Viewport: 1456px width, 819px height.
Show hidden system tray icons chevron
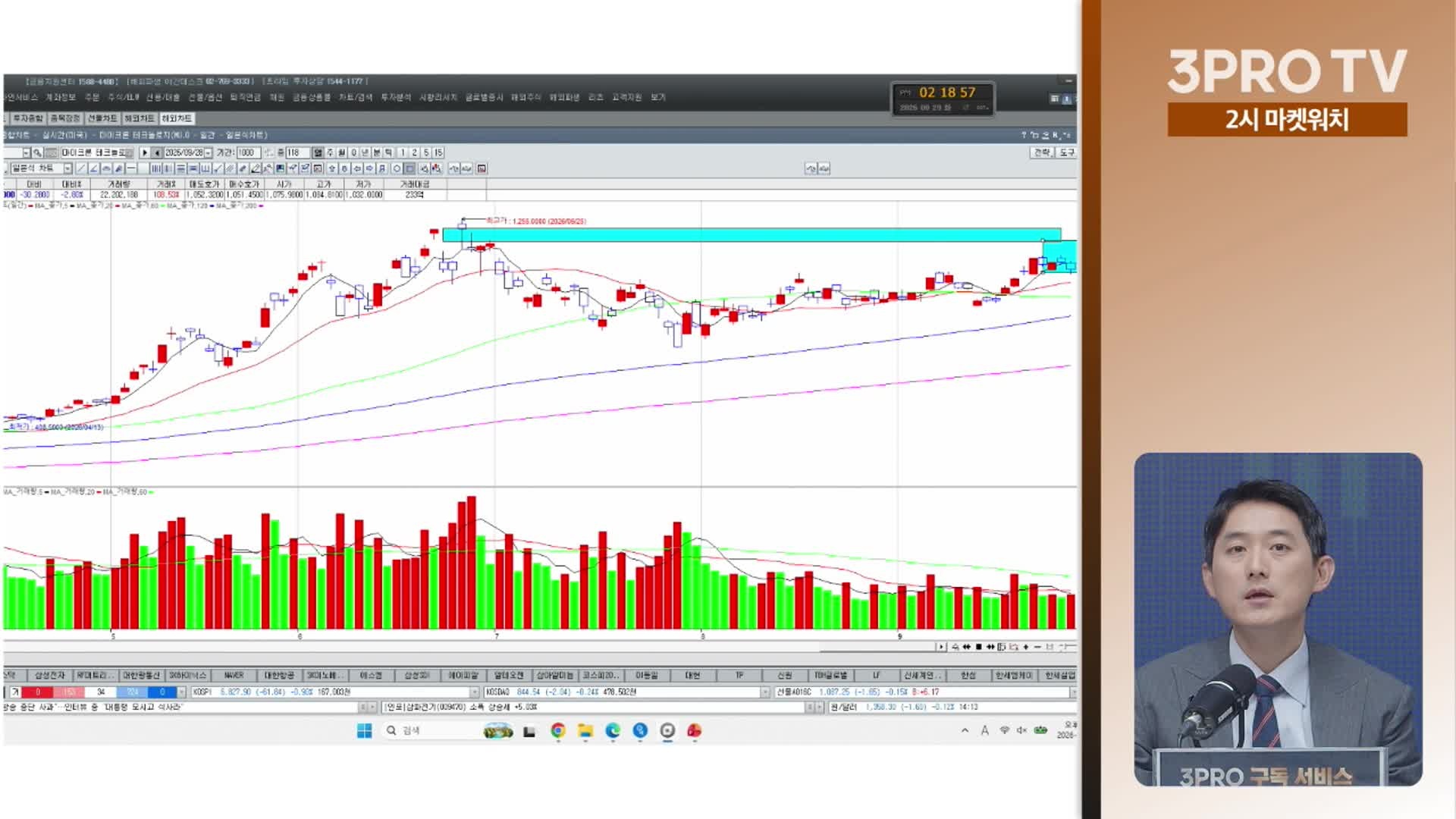click(x=965, y=730)
